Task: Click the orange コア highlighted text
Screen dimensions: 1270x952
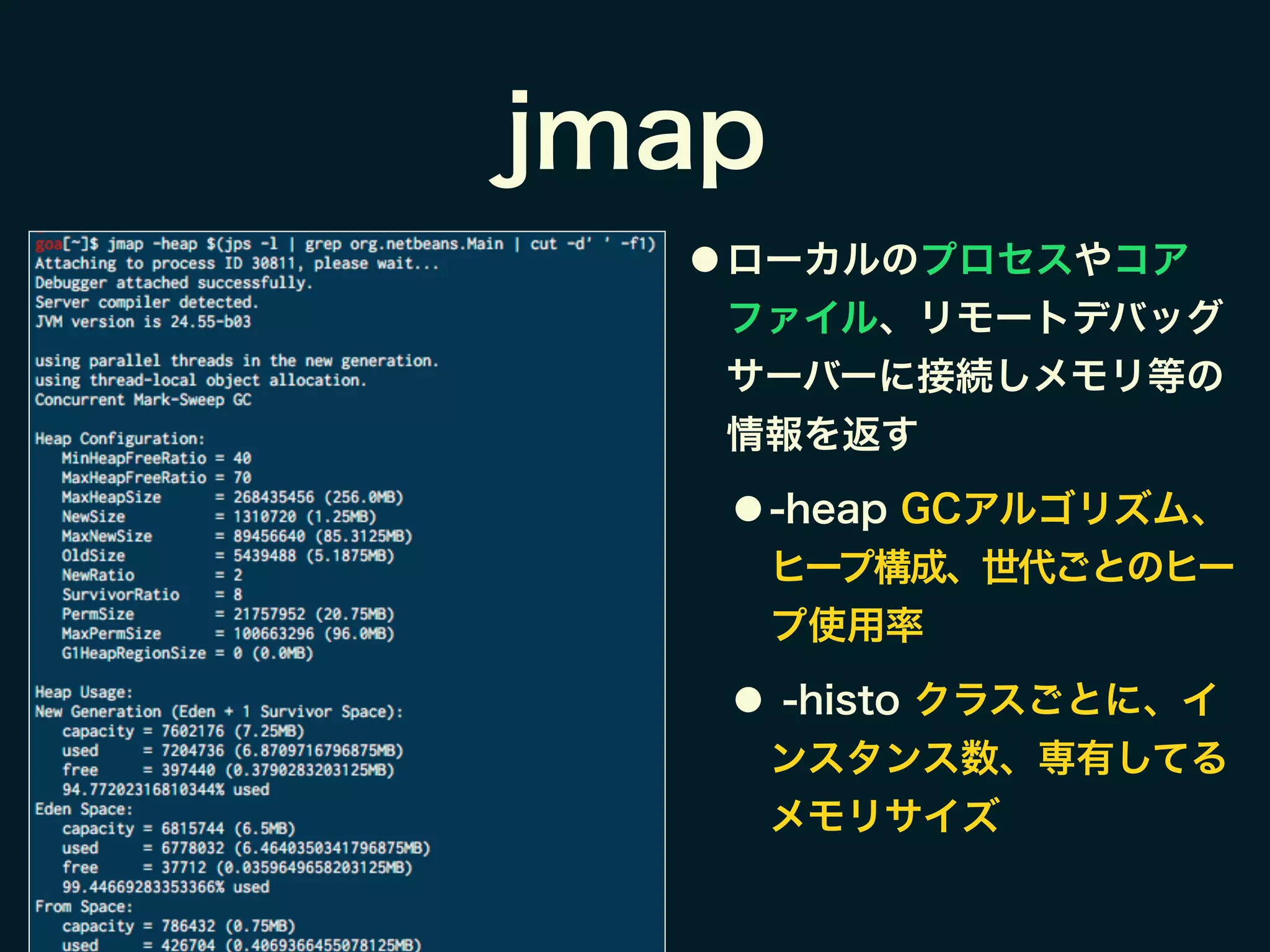Action: click(x=1151, y=259)
